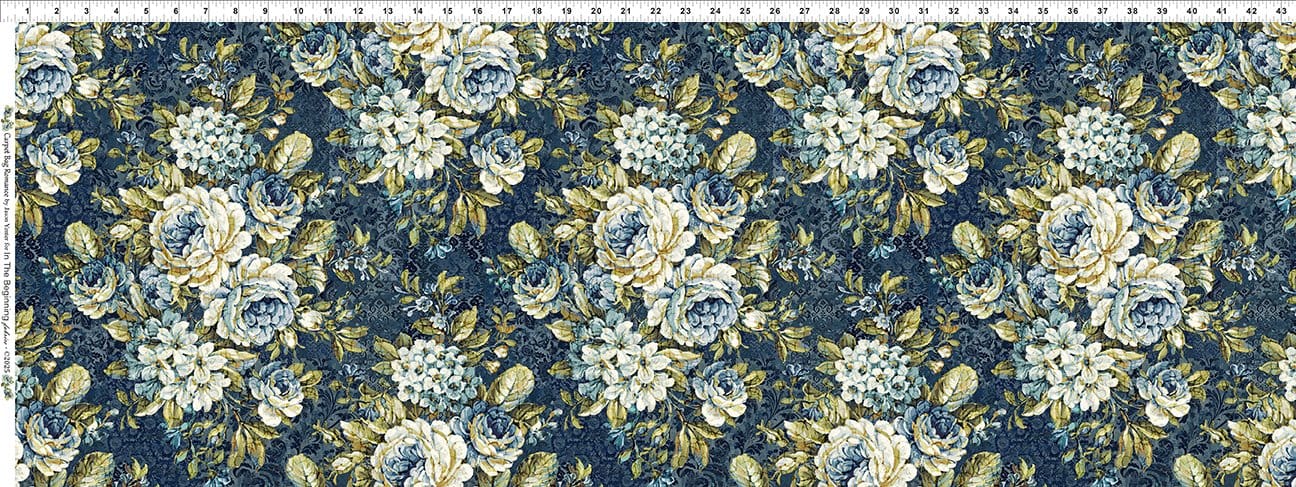Select the 33 inch ruler label
This screenshot has height=487, width=1296.
coord(983,11)
